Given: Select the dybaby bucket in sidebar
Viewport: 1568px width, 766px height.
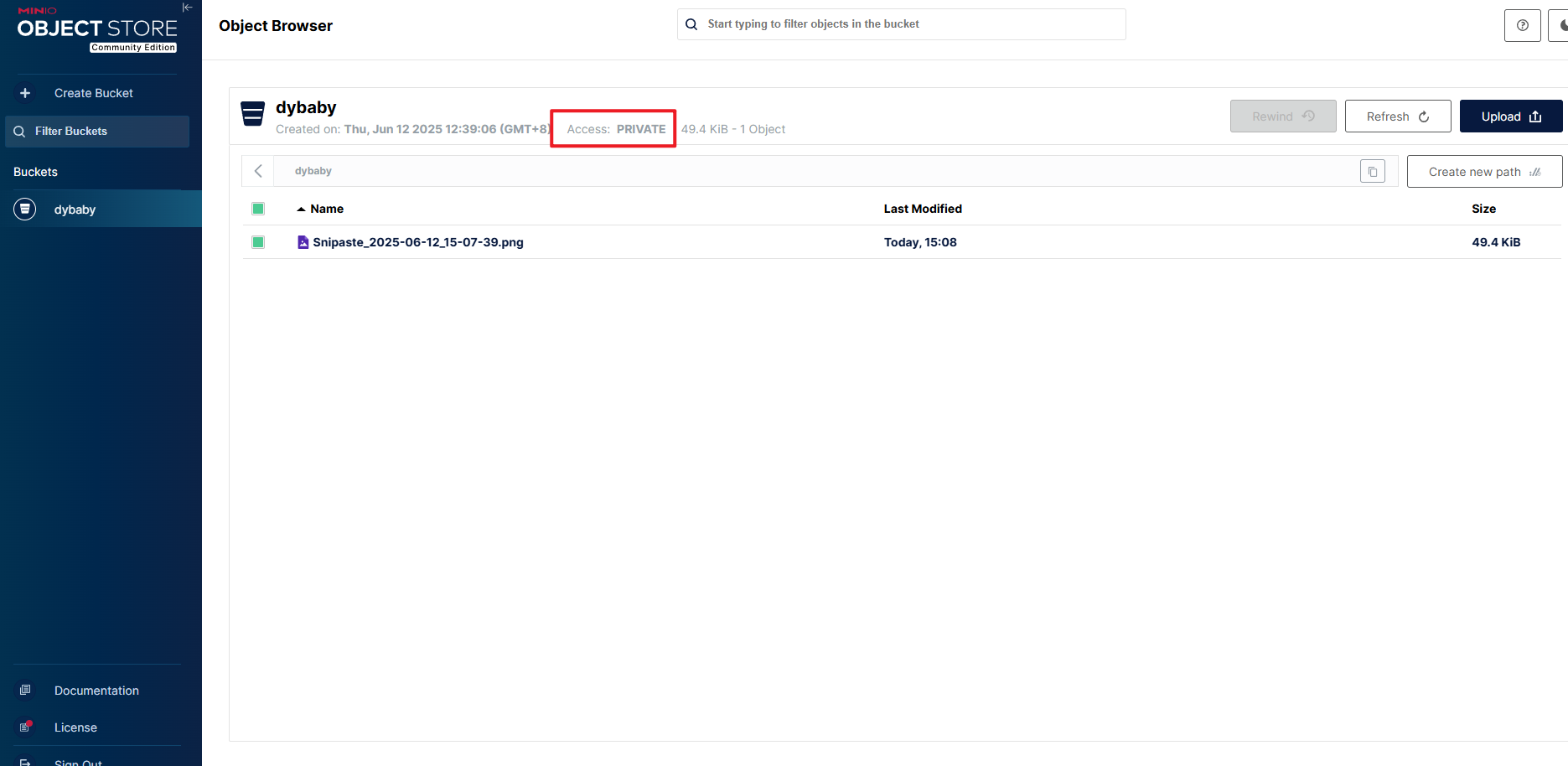Looking at the screenshot, I should pos(101,210).
